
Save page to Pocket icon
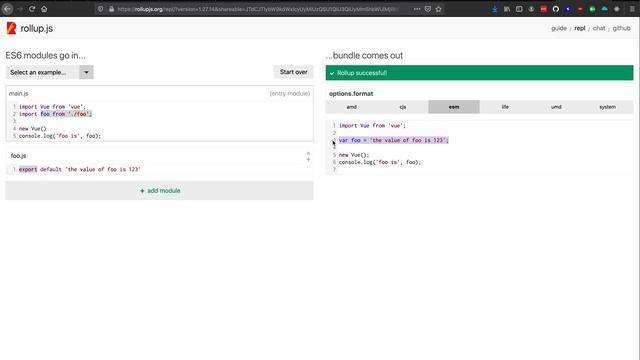tap(427, 9)
